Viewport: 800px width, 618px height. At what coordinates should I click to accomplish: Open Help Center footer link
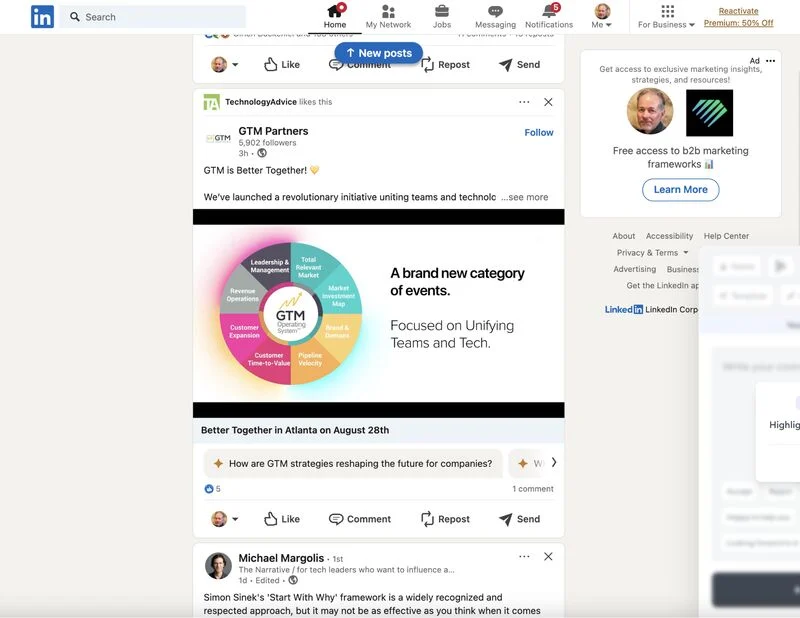[x=727, y=236]
